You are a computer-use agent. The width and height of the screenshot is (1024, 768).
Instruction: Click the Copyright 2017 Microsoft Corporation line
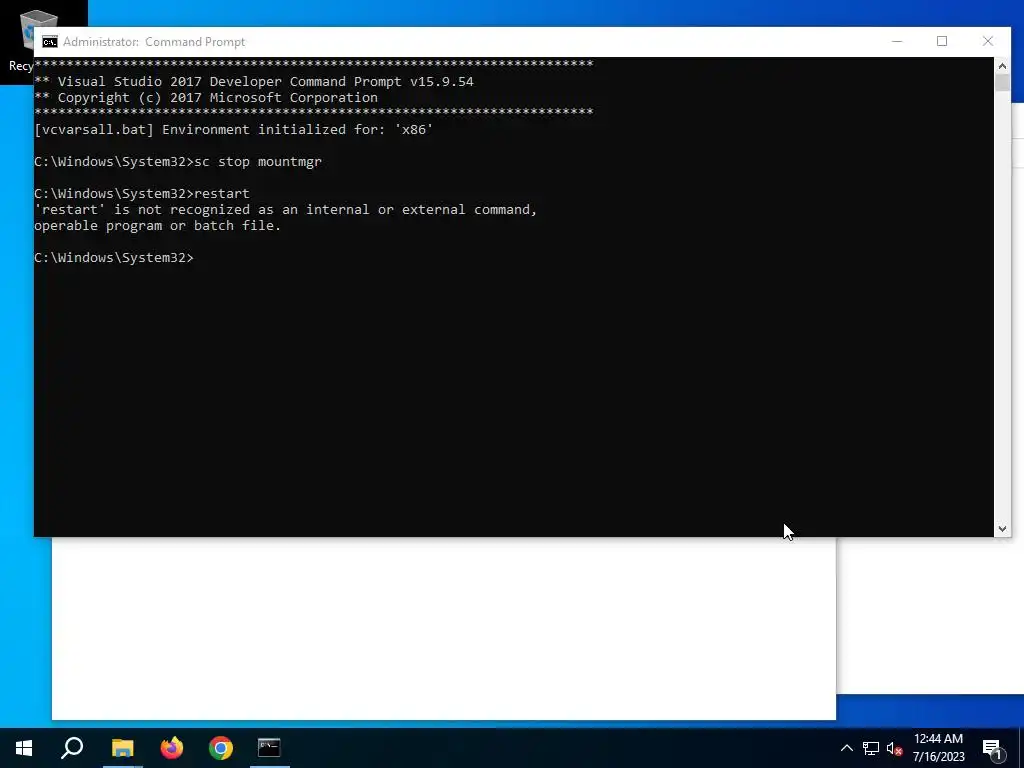click(x=206, y=97)
